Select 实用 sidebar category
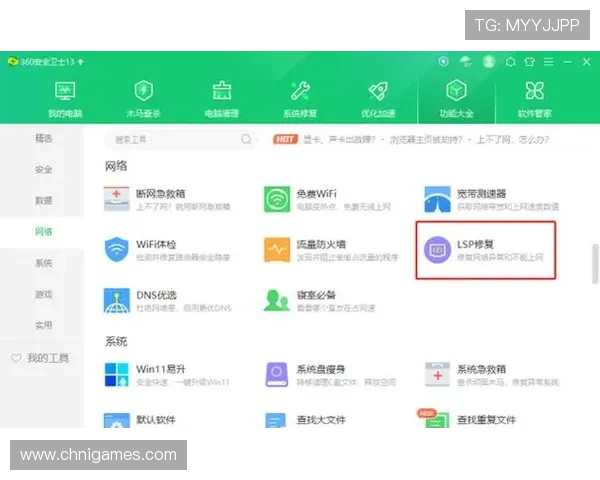 pyautogui.click(x=43, y=325)
